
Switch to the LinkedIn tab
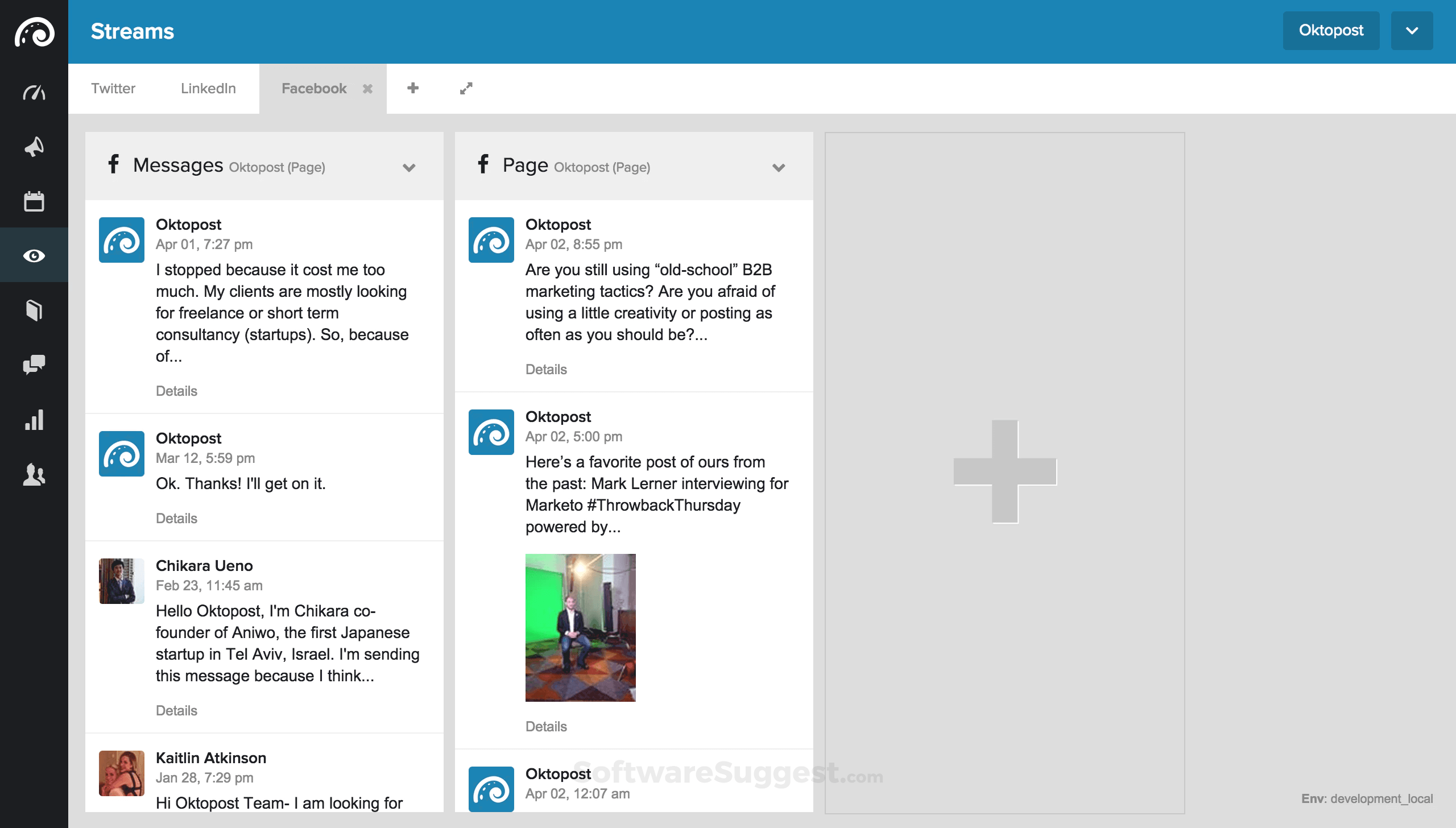tap(208, 88)
